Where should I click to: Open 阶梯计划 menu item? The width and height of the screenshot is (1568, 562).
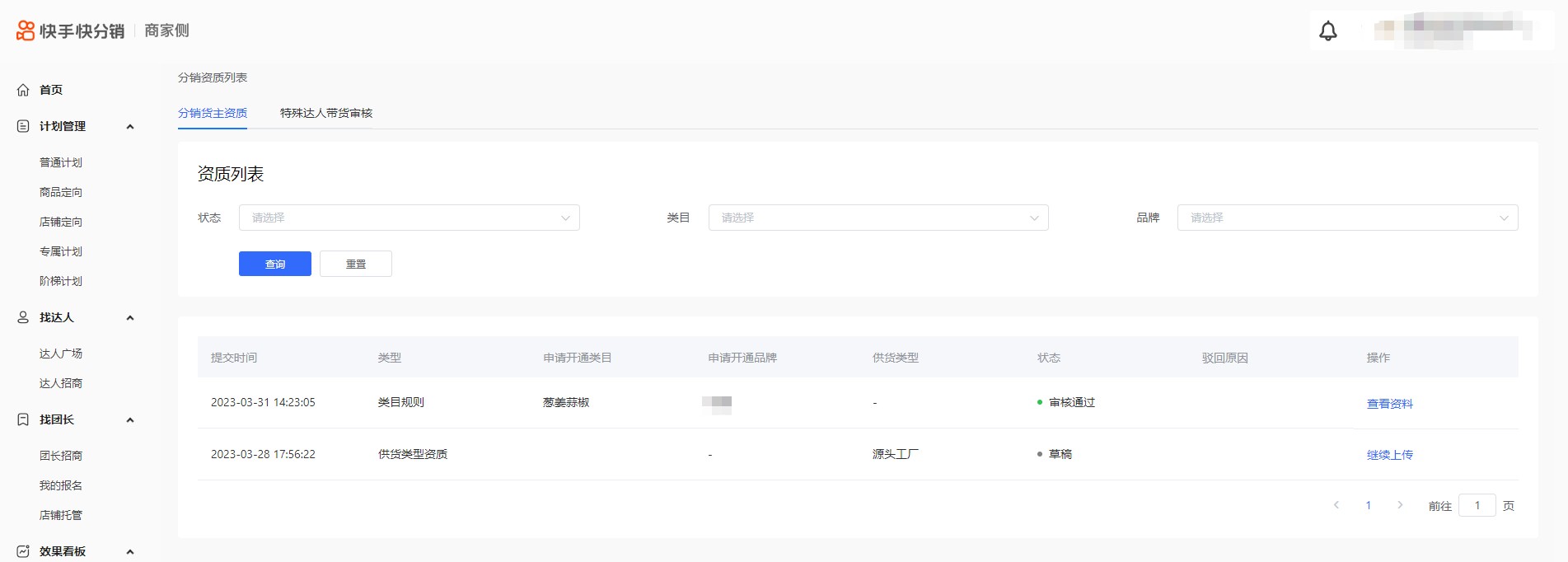[61, 281]
